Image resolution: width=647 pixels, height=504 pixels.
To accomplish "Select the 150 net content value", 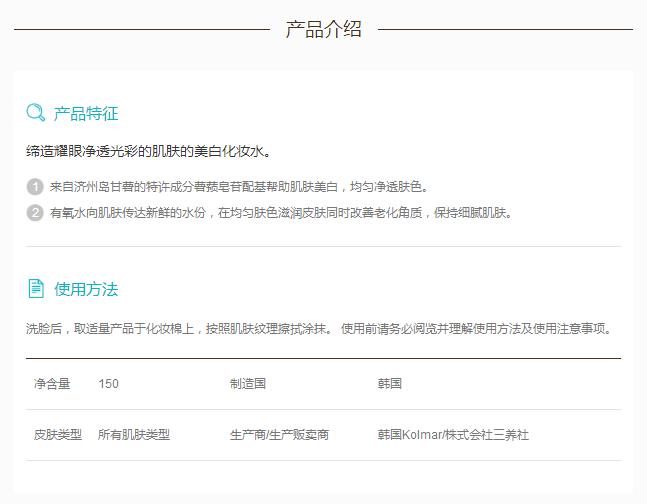I will pos(108,384).
